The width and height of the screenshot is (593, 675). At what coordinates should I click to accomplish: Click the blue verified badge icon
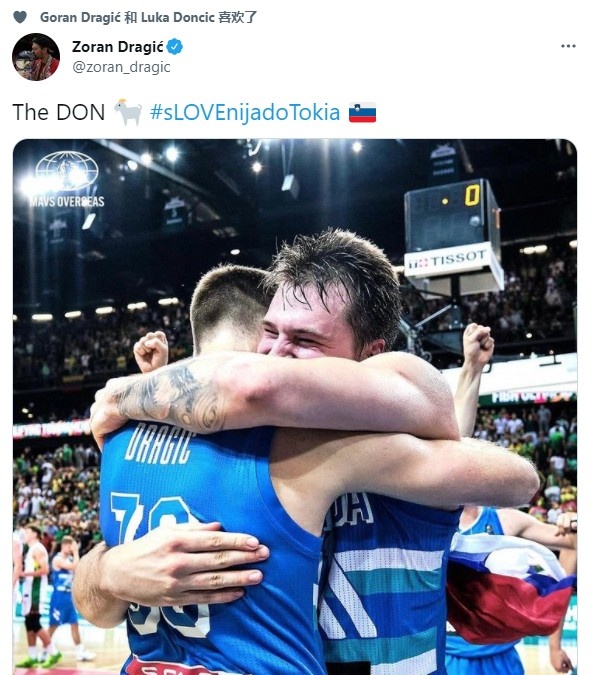174,46
